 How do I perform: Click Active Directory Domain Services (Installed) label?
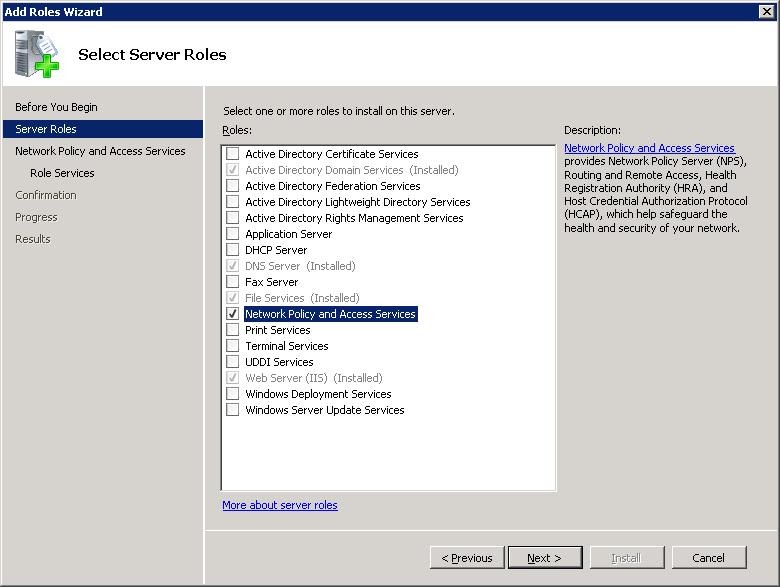coord(352,170)
